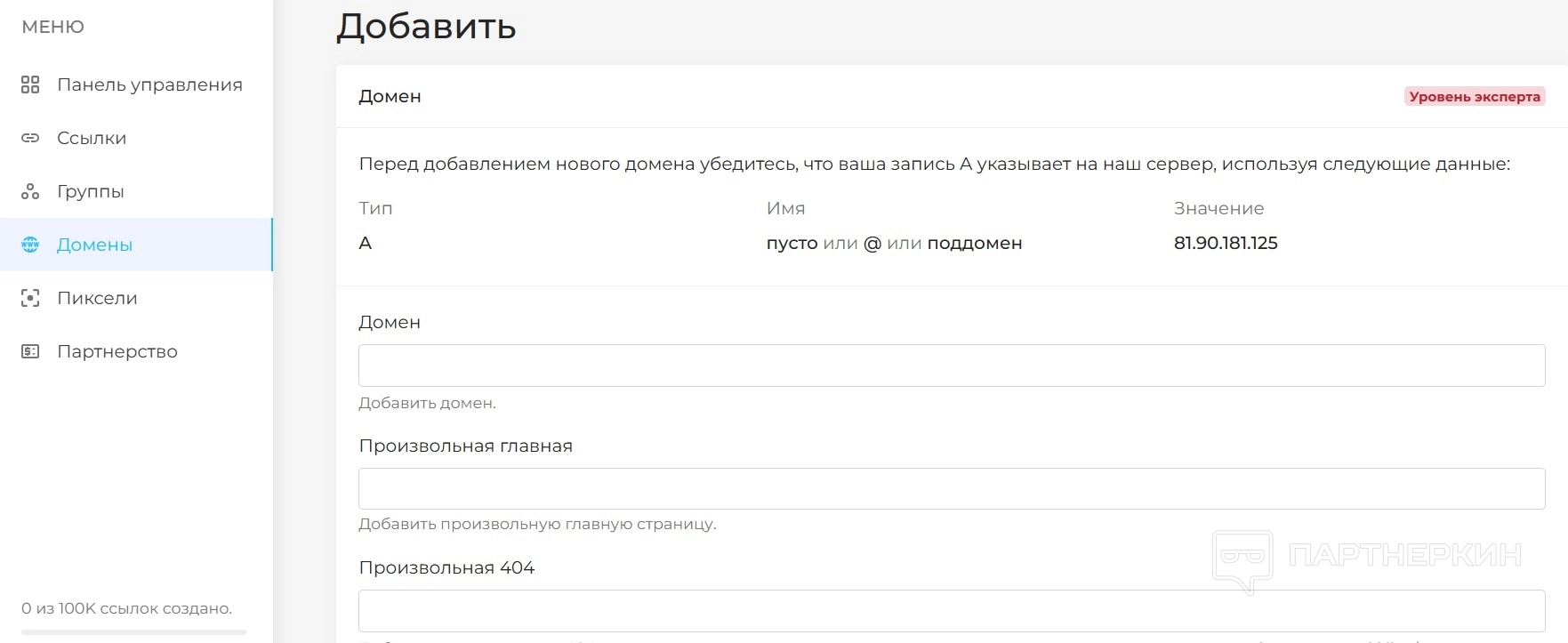Click the dashboard grid icon in sidebar

(30, 84)
